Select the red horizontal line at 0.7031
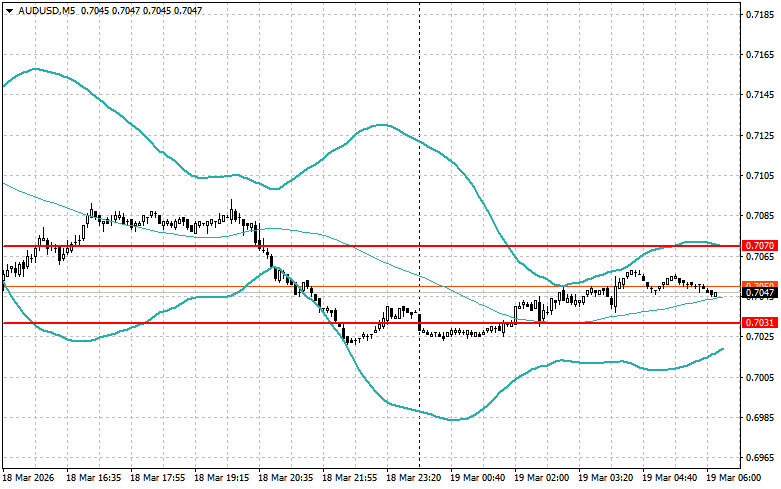 [x=371, y=323]
